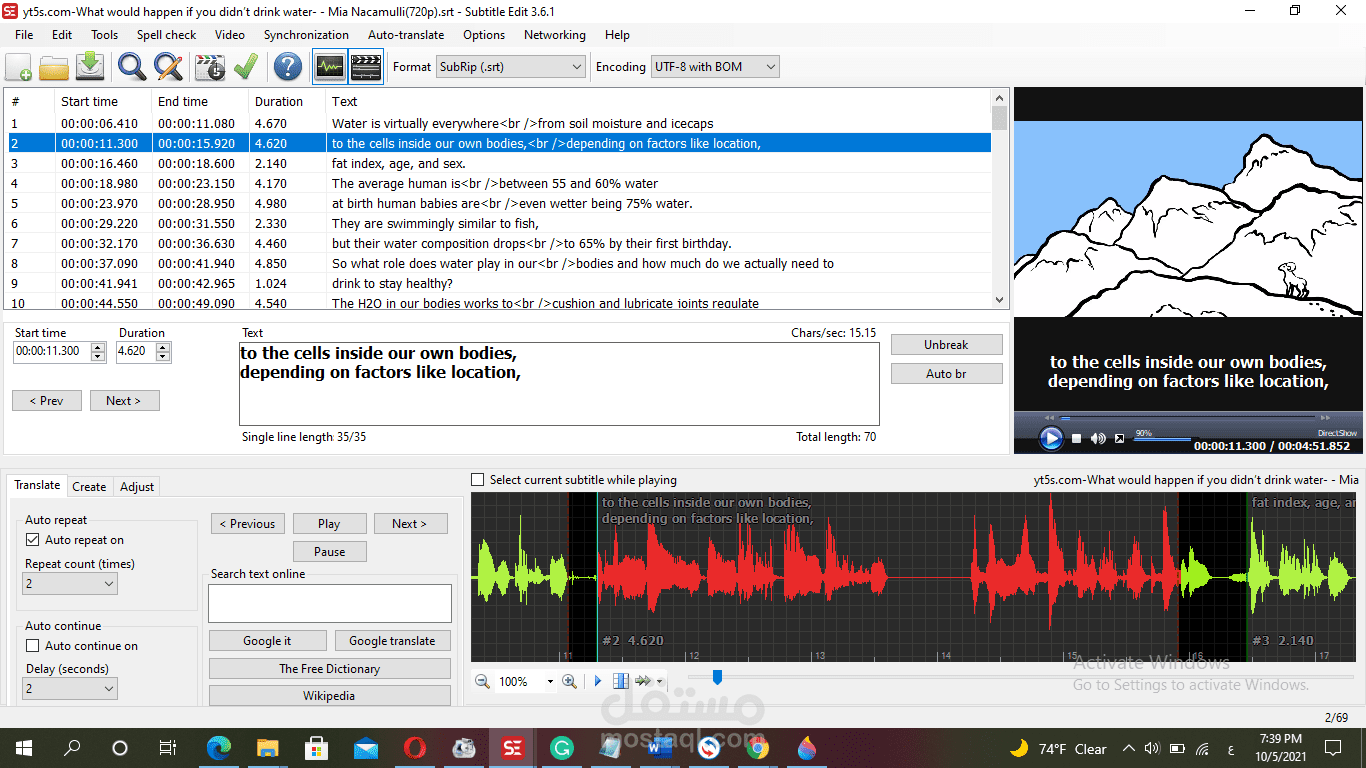Toggle the waveform display icon

point(327,66)
